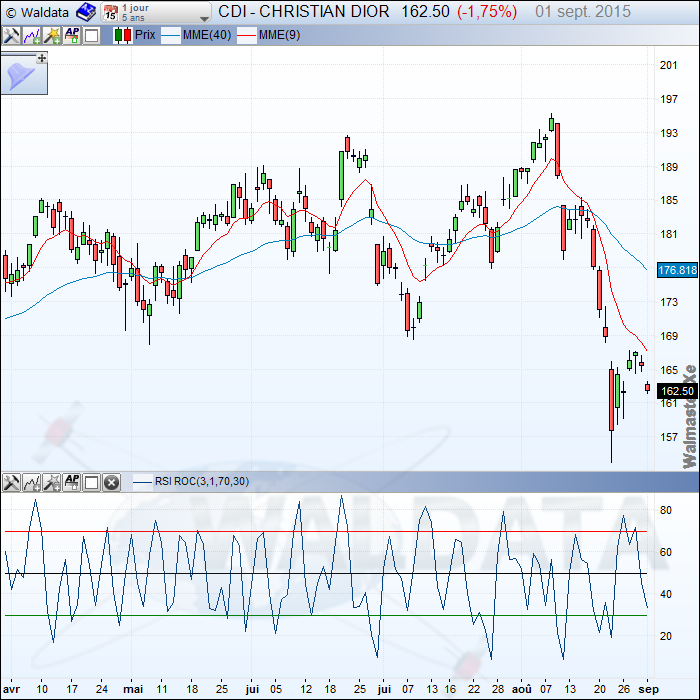Click the blue MME(40) line swatch
This screenshot has width=700, height=700.
point(171,35)
